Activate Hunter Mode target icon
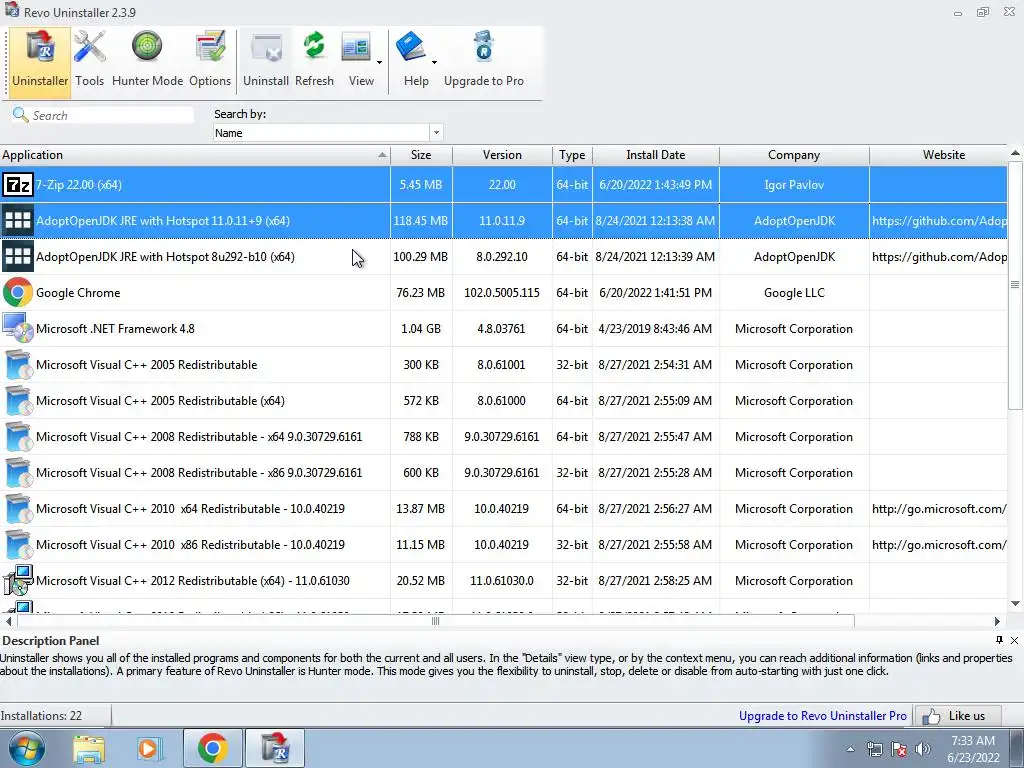This screenshot has width=1024, height=768. click(147, 47)
